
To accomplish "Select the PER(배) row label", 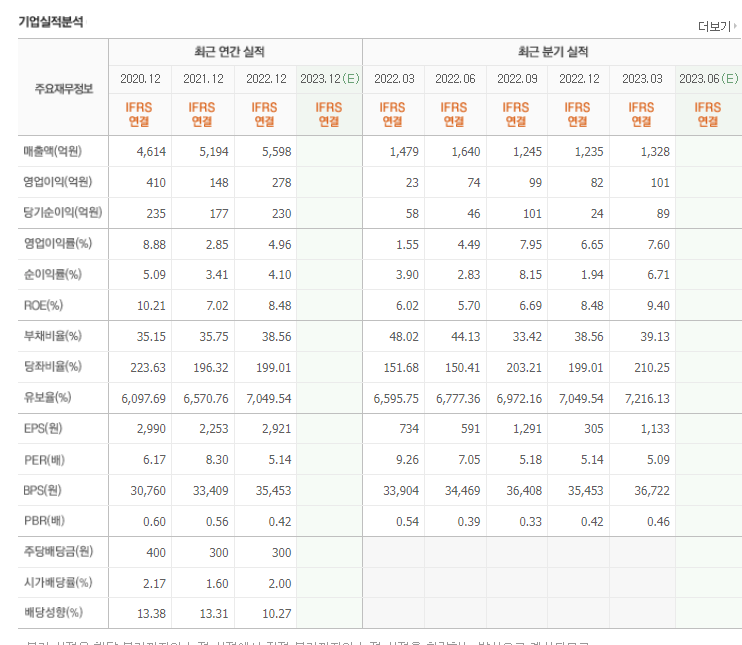I will click(x=44, y=459).
